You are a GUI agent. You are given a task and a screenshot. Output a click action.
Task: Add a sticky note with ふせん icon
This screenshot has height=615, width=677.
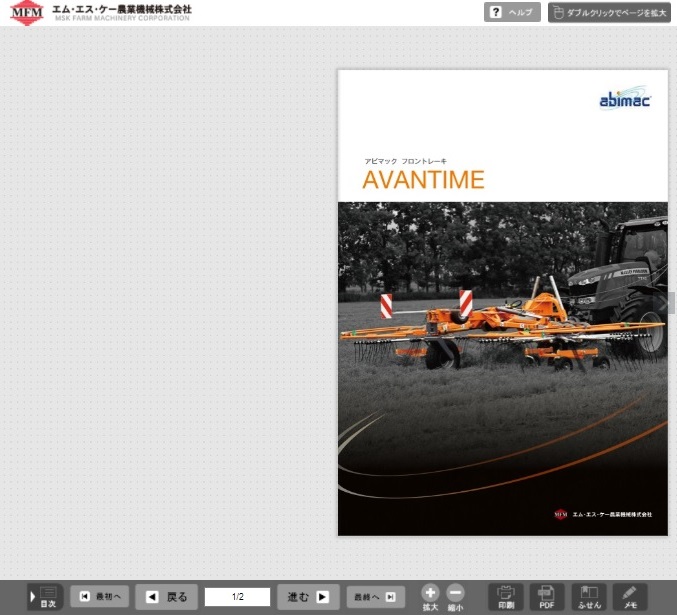(589, 597)
